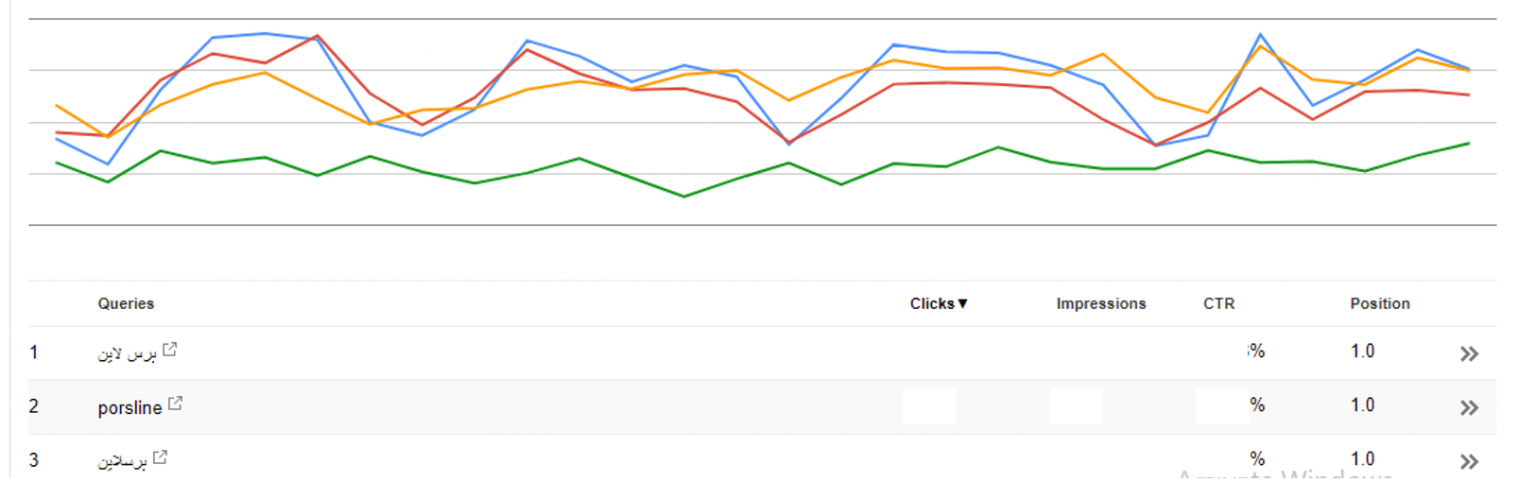Expand first row with double chevron

point(1469,353)
